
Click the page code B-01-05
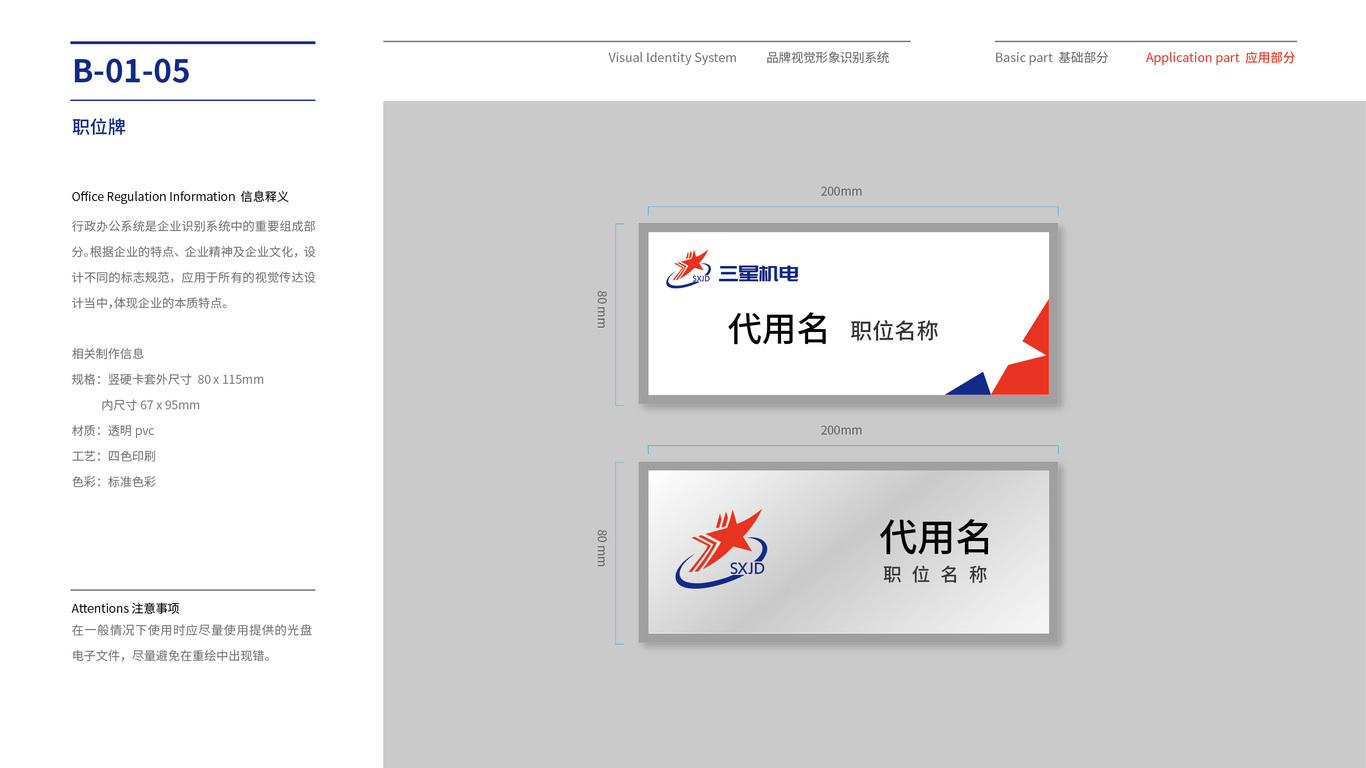(131, 71)
